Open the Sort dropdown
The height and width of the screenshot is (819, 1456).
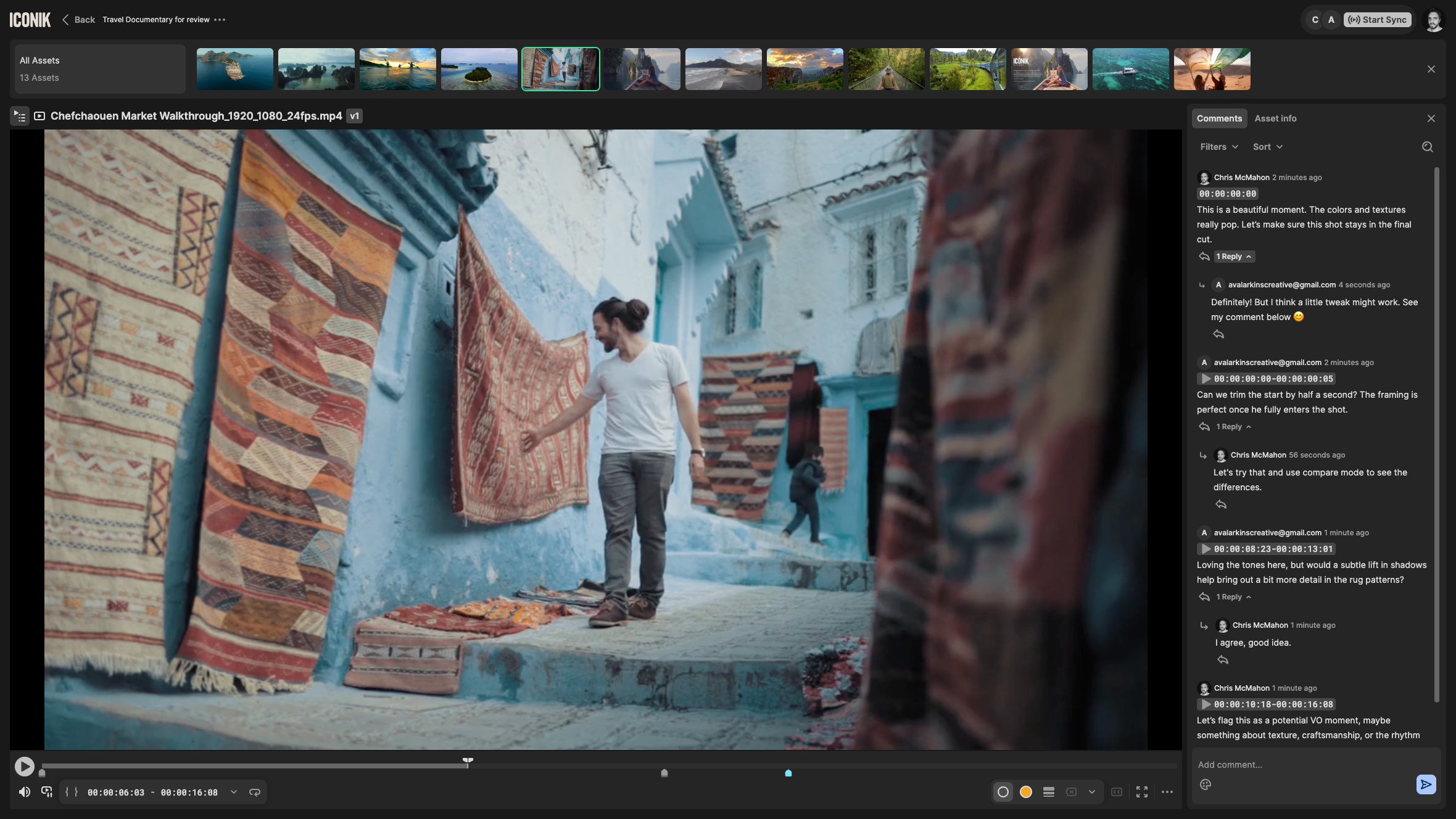(1267, 147)
